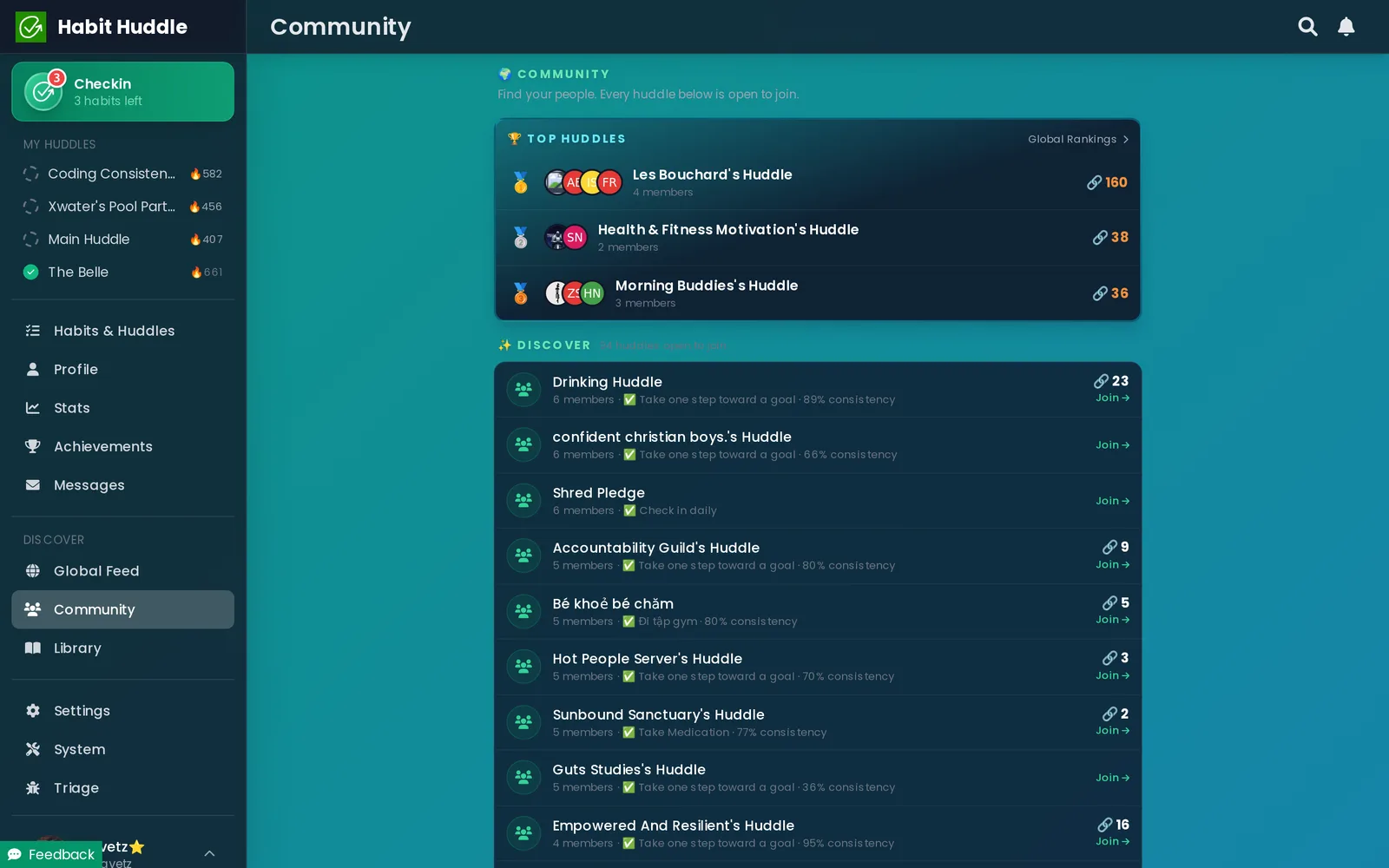Open The Belle huddle
Image resolution: width=1389 pixels, height=868 pixels.
(x=122, y=272)
